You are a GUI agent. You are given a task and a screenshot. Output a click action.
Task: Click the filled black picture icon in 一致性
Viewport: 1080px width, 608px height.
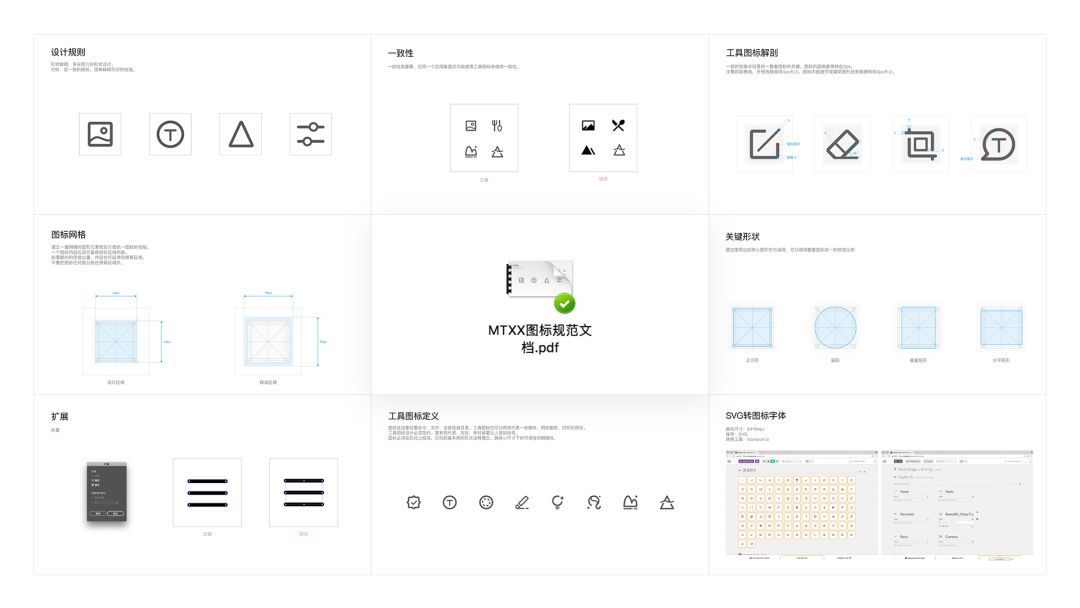pyautogui.click(x=588, y=125)
